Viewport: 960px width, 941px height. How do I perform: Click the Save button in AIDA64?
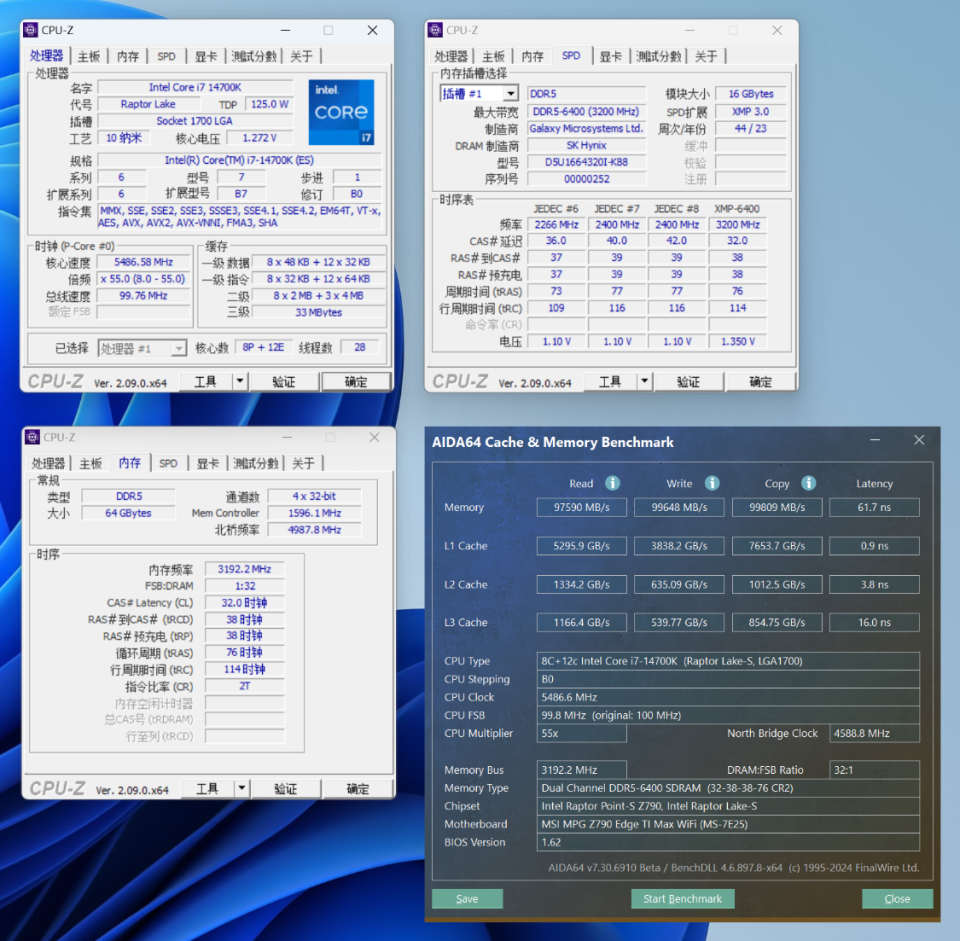(x=466, y=898)
